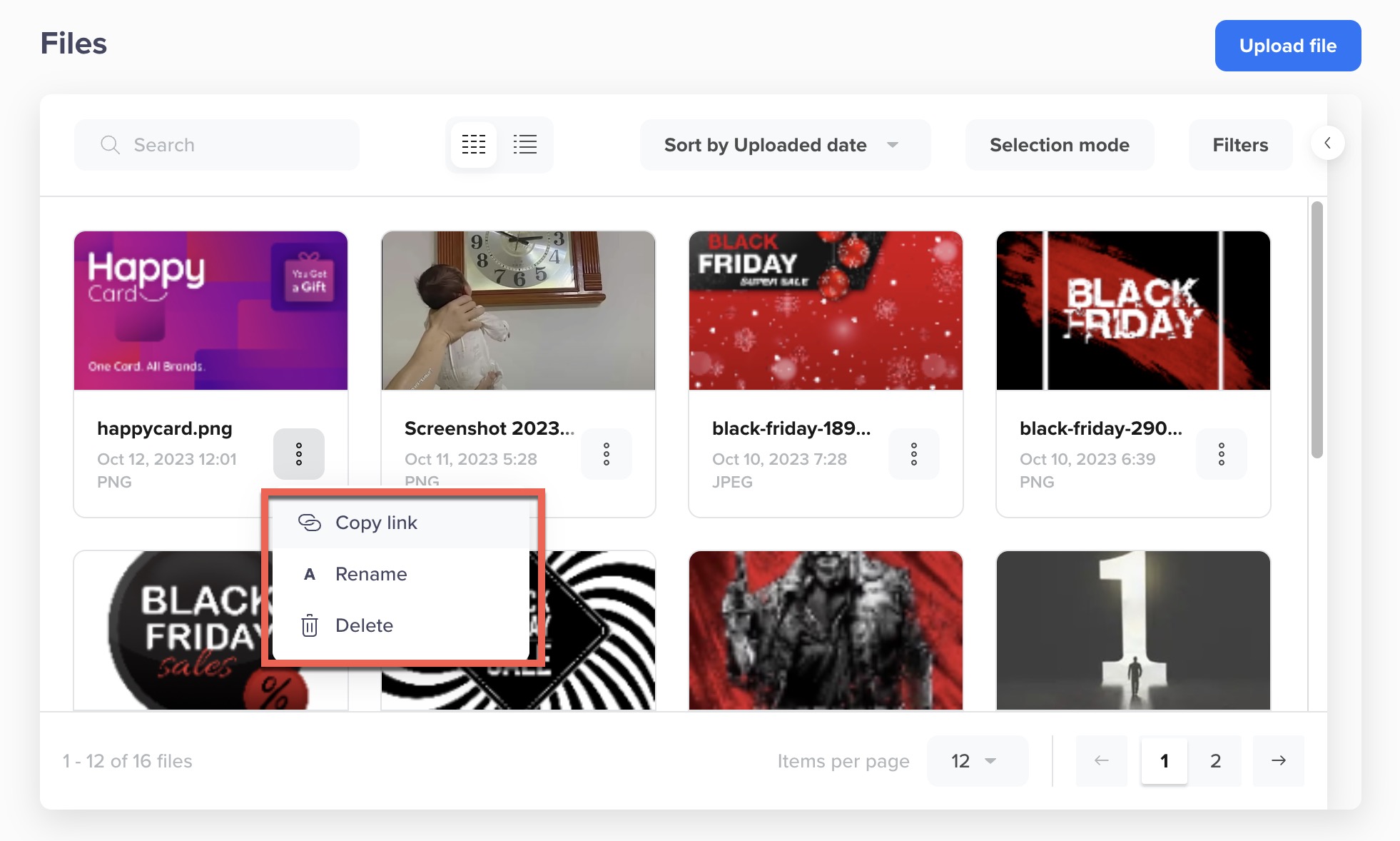Open the red armored figure thumbnail
Screen dimensions: 1400x841
(826, 630)
